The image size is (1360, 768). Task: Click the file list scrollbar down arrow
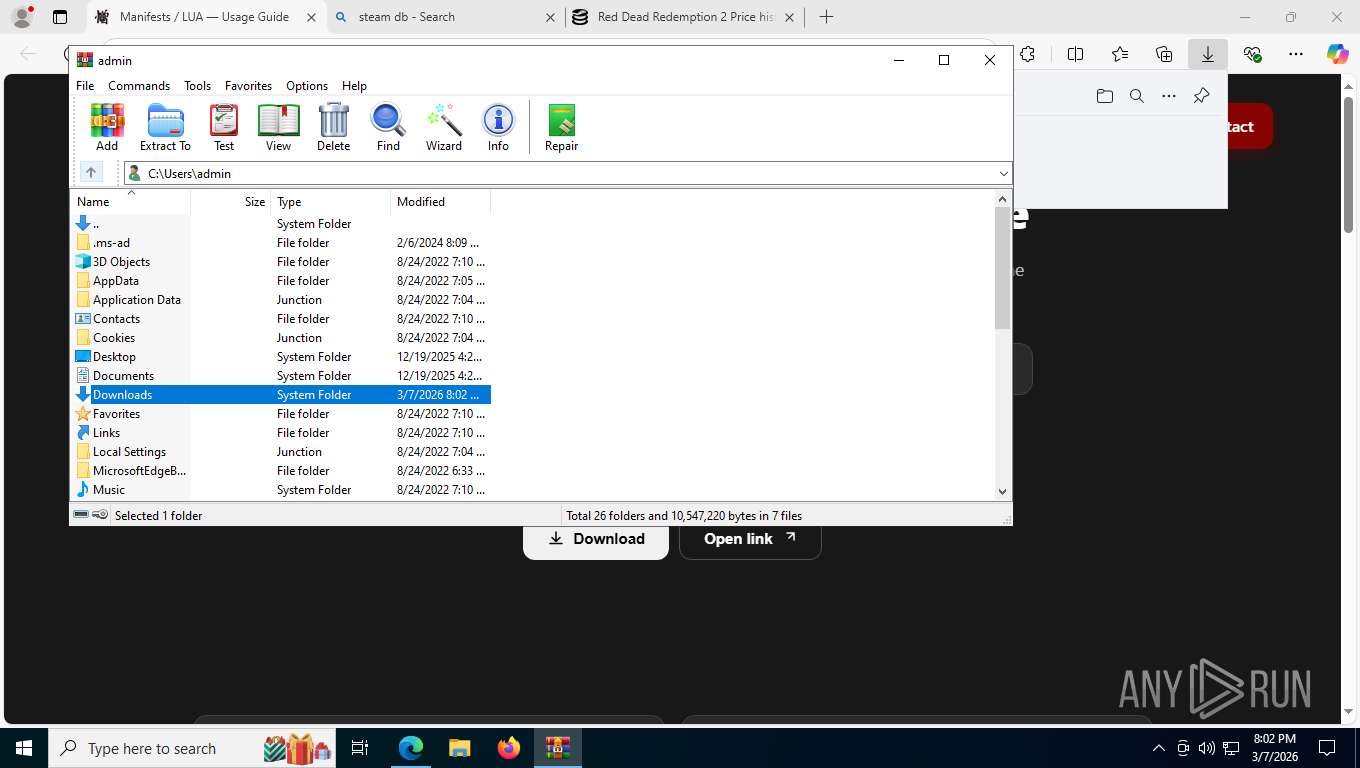1003,491
